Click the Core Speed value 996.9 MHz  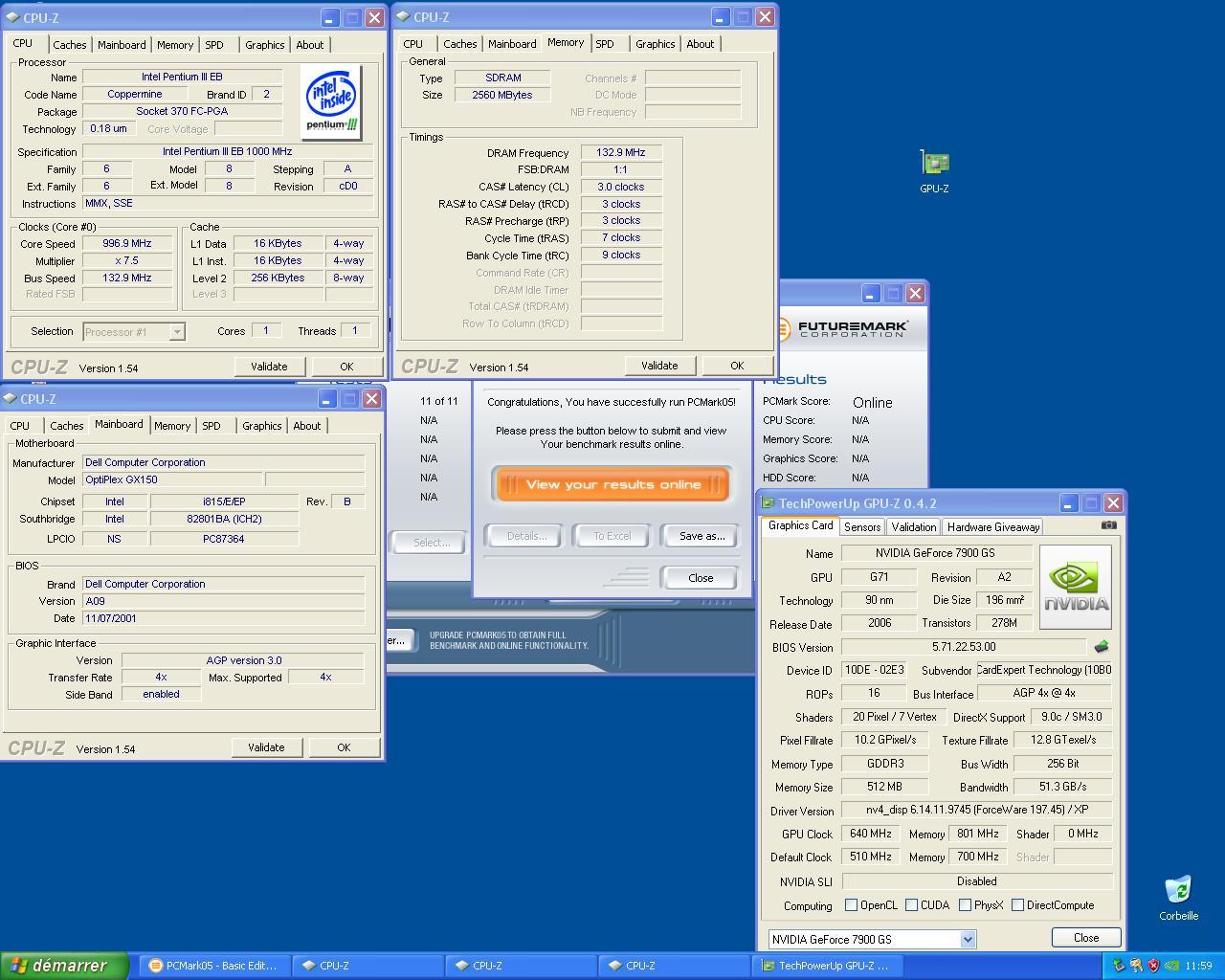[x=127, y=243]
